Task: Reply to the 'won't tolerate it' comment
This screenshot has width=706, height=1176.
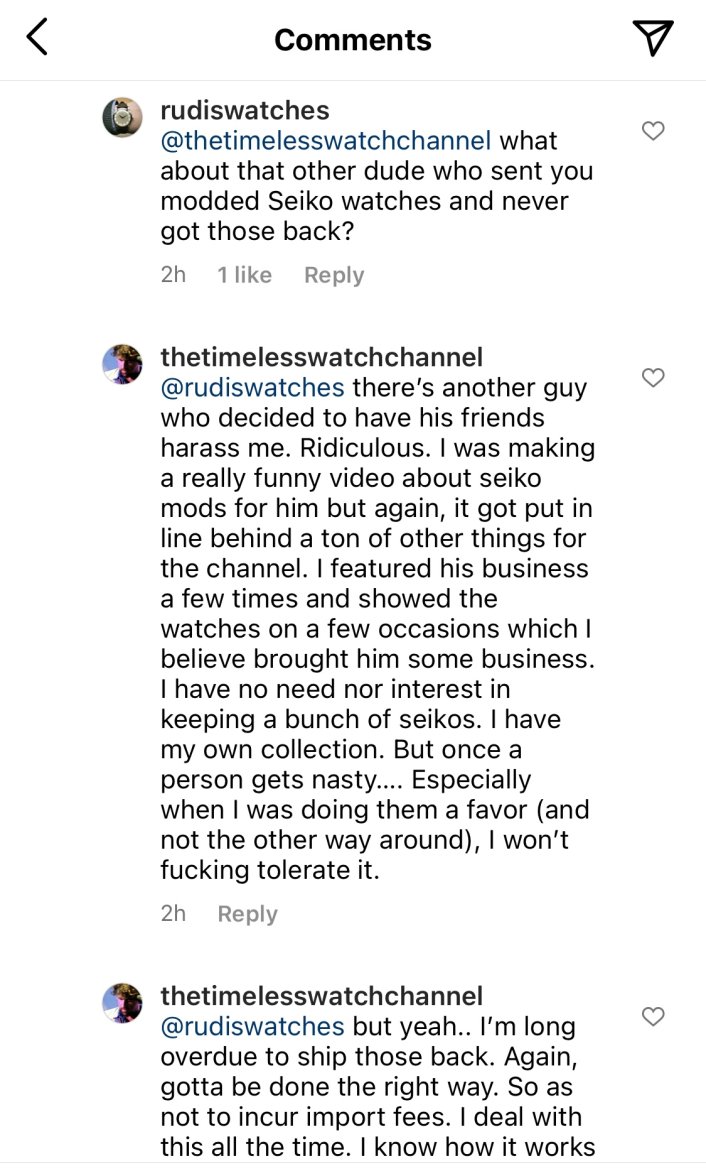Action: pos(248,914)
